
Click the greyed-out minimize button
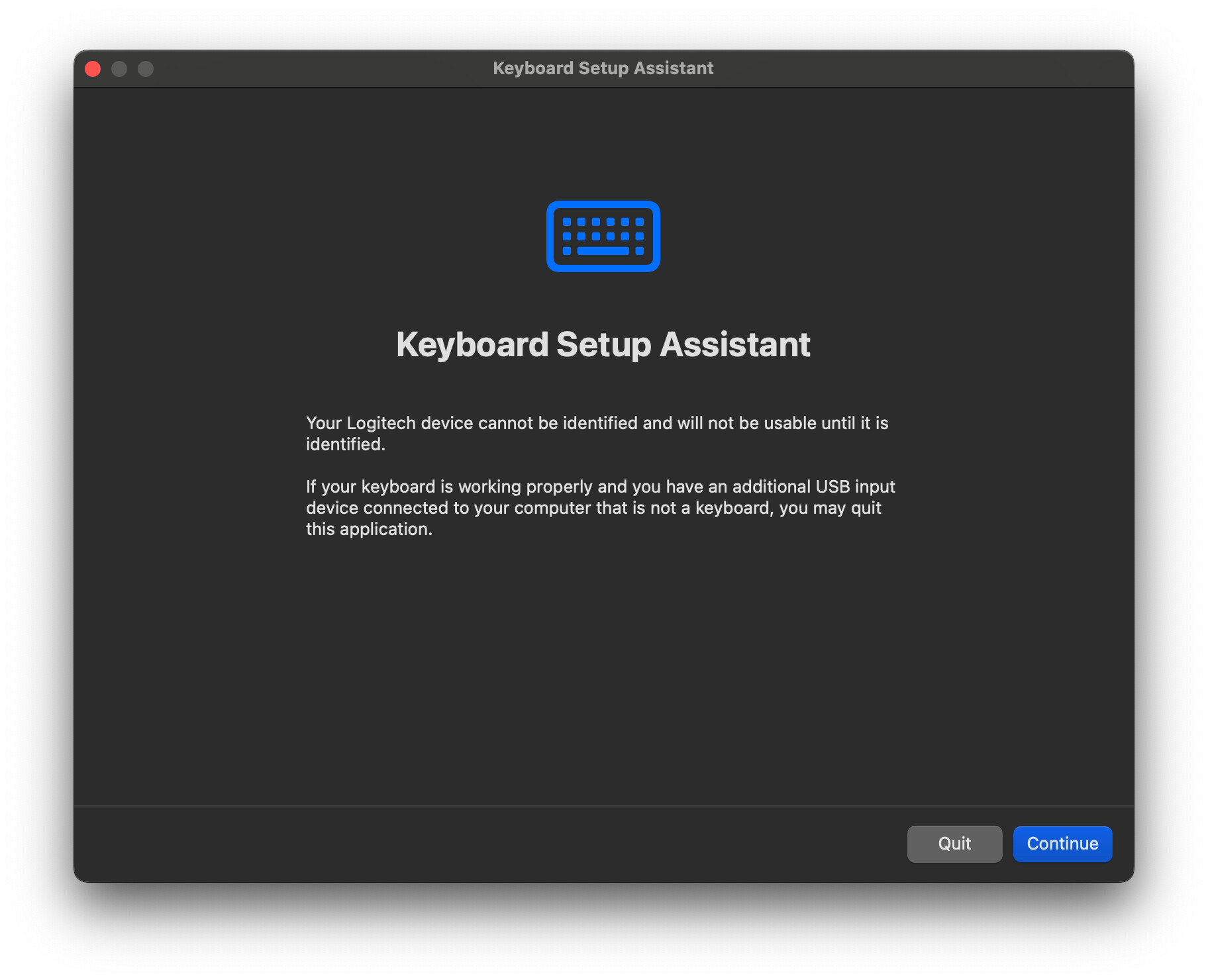pyautogui.click(x=119, y=69)
